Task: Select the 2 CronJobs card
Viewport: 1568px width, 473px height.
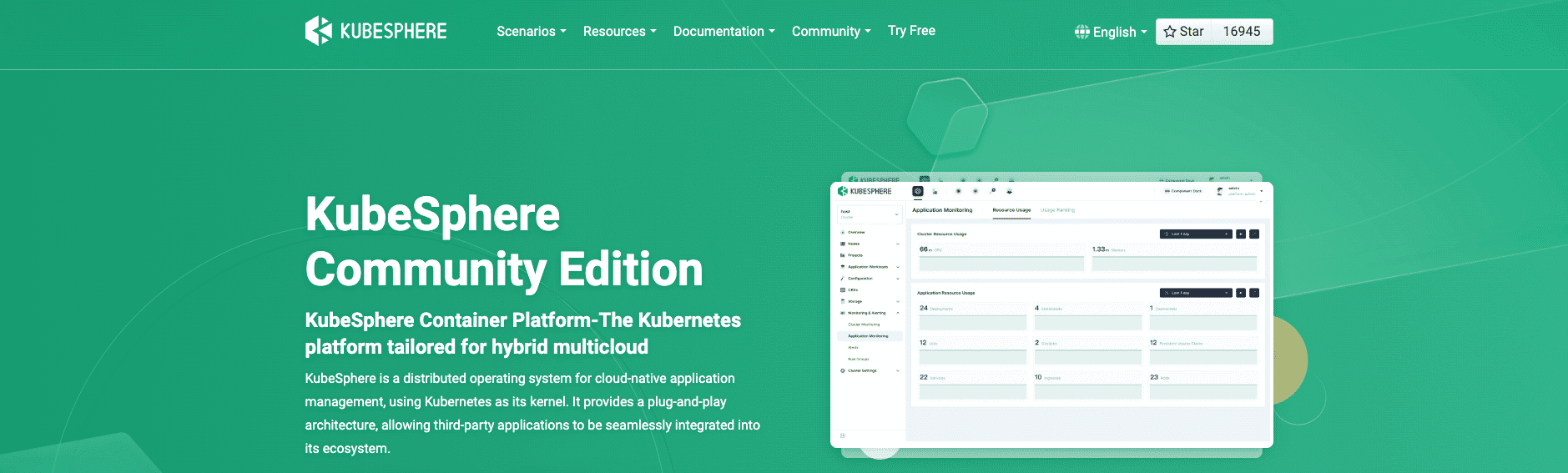Action: coord(1087,351)
